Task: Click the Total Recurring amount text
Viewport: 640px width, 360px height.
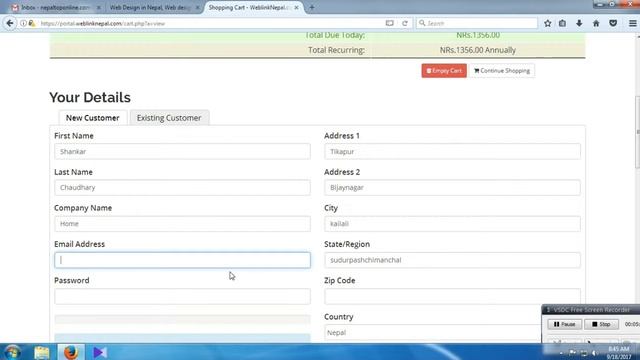Action: [x=478, y=50]
